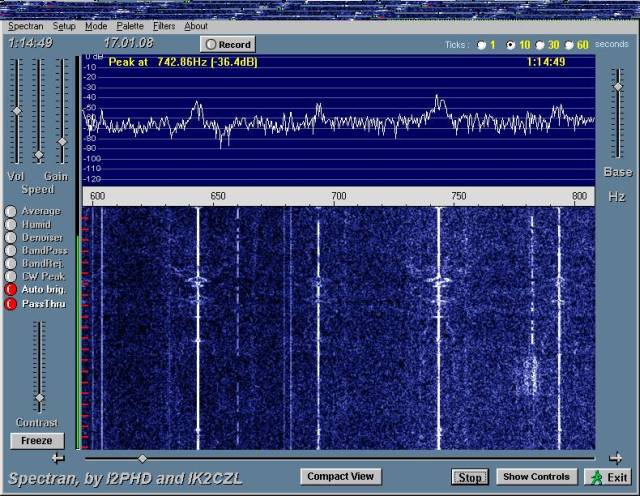Screen dimensions: 640x496
Task: Click the 700 Hz frequency scale label
Action: [x=339, y=196]
